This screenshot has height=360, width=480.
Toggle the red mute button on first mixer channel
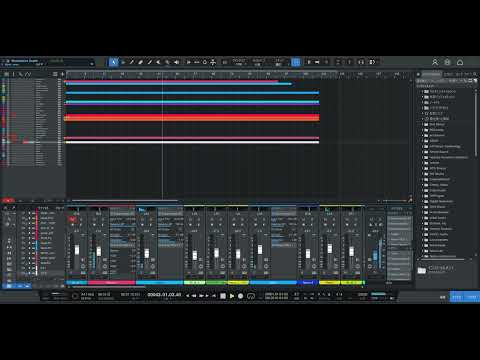click(x=72, y=219)
